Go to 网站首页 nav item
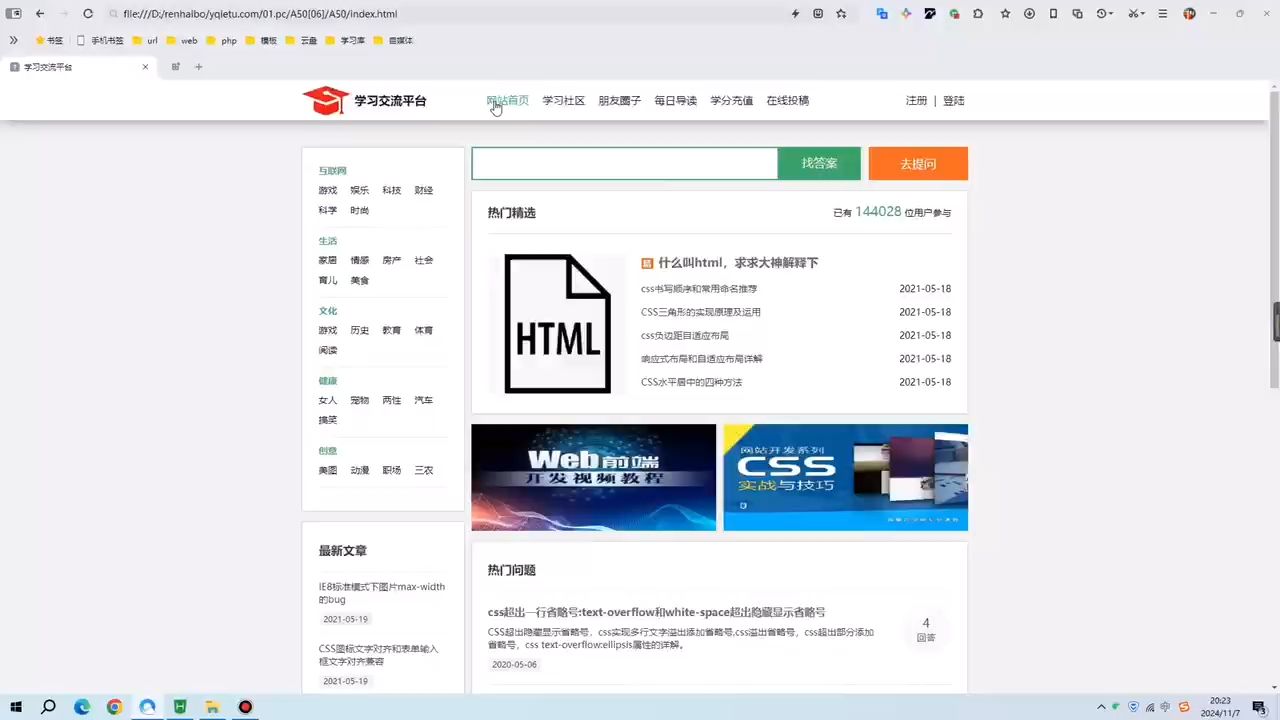The height and width of the screenshot is (720, 1280). [507, 100]
